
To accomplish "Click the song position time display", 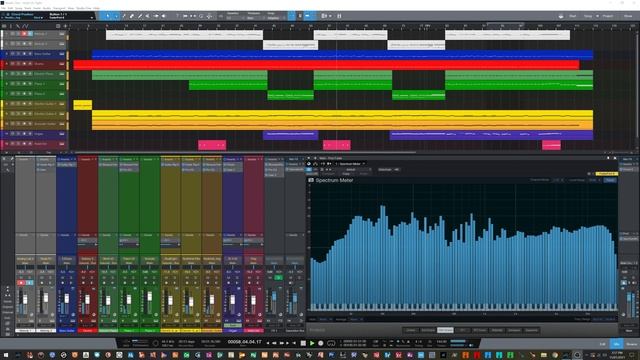I will tap(244, 342).
